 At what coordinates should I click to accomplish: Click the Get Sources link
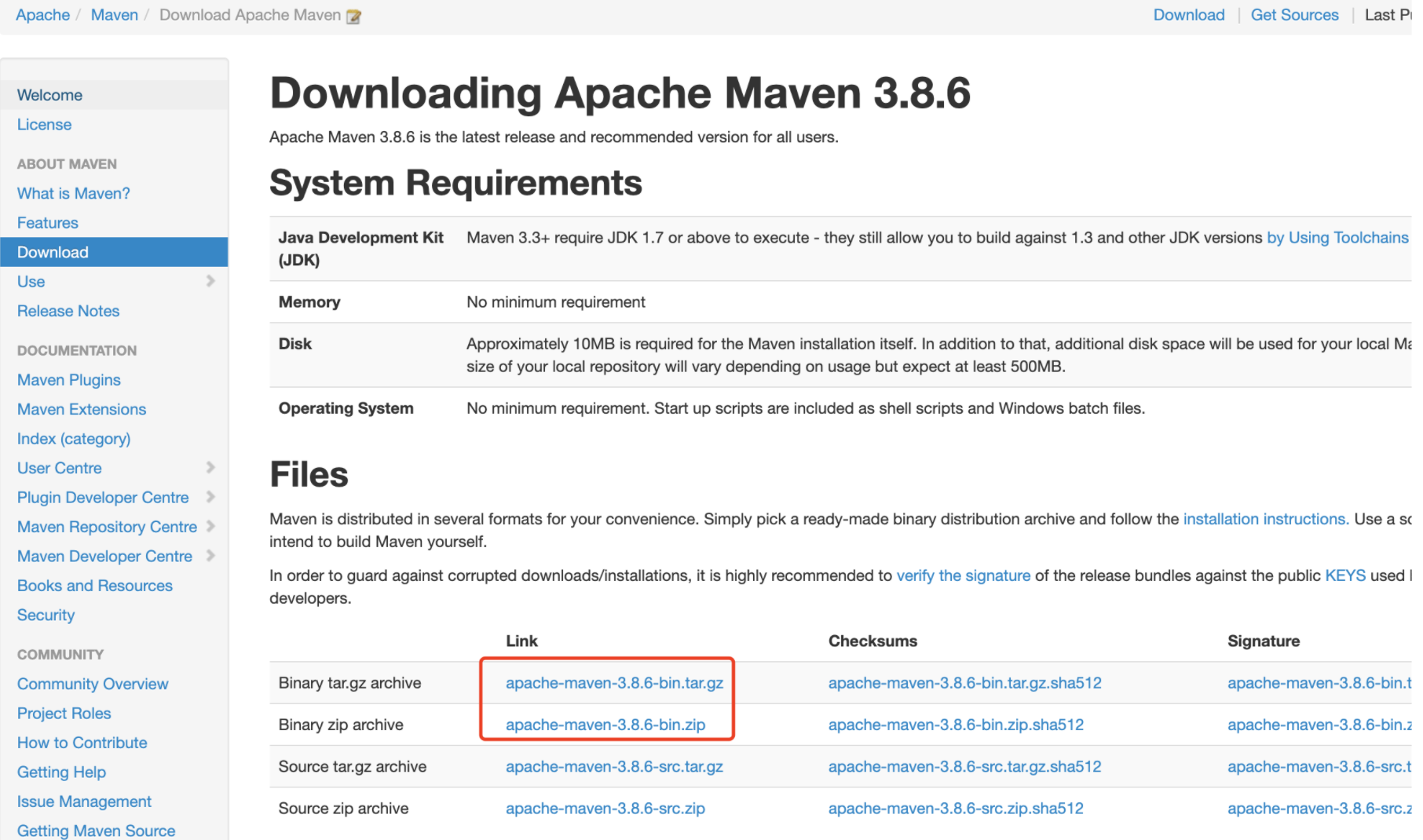pos(1294,15)
